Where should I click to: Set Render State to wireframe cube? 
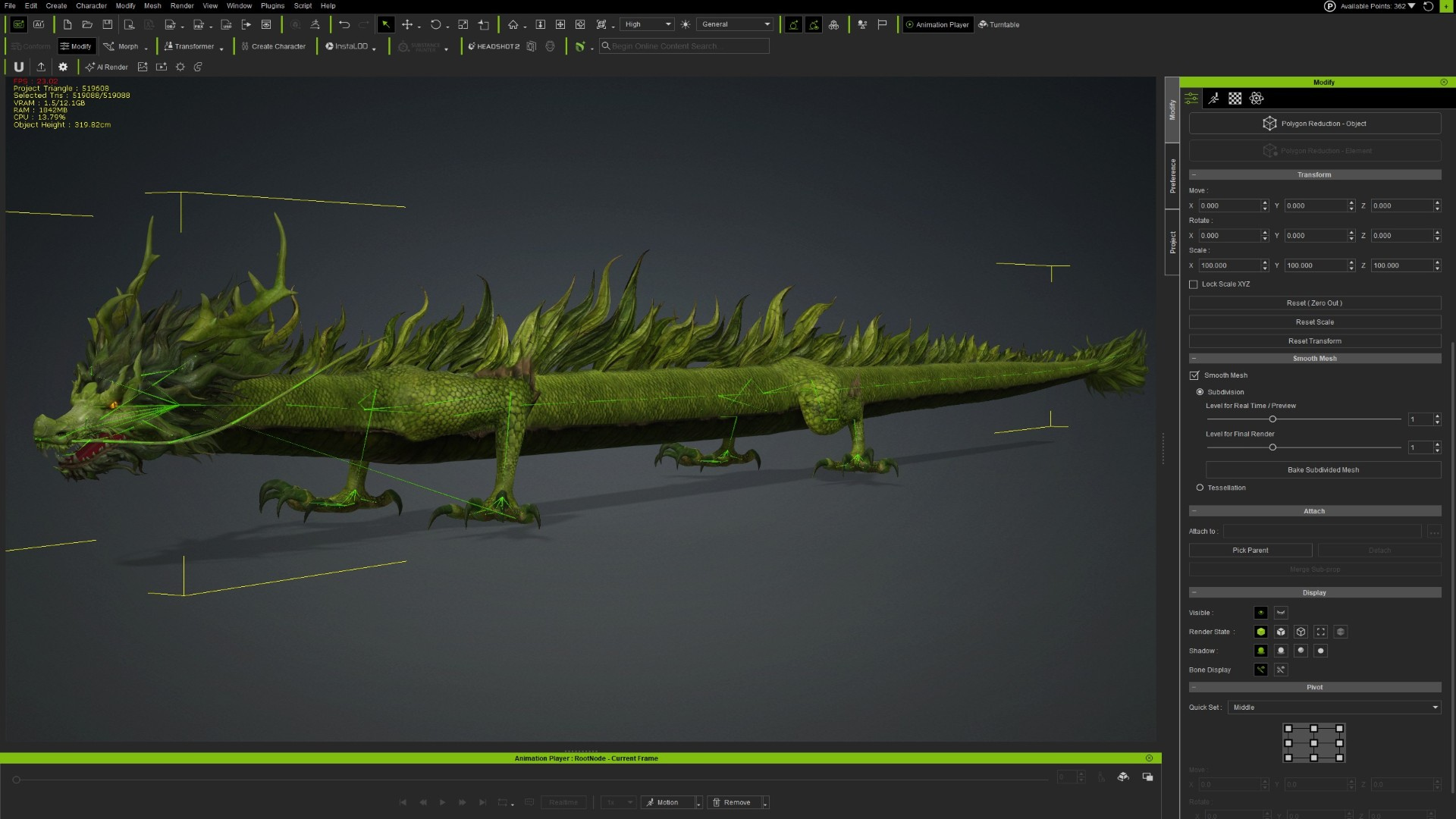[x=1301, y=632]
